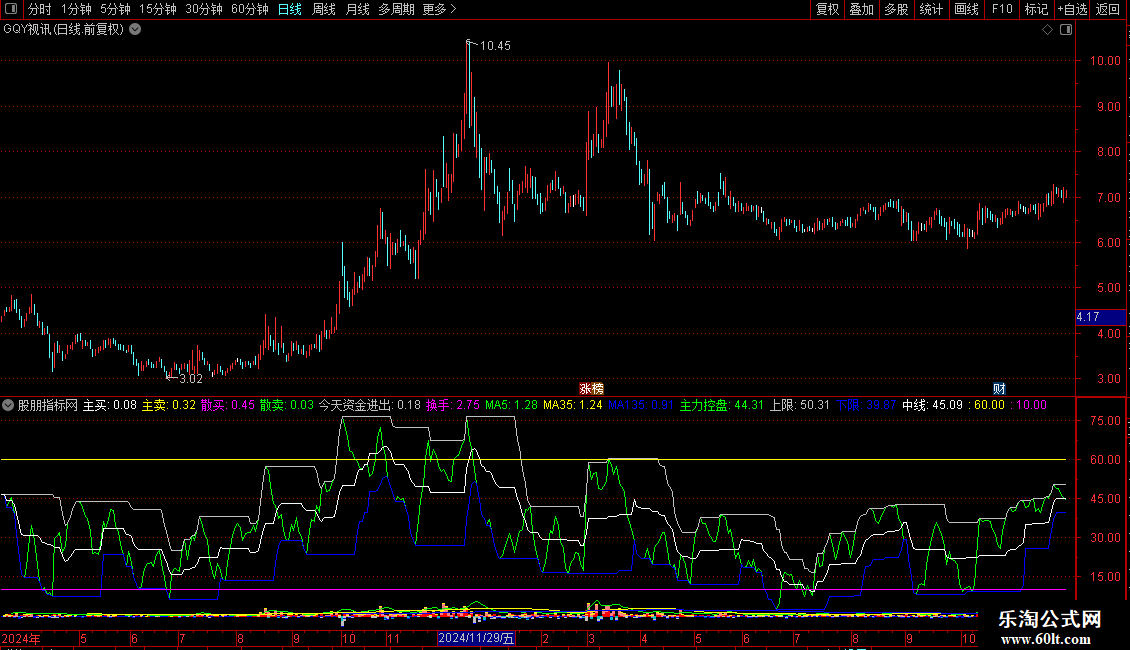Click the 2024/11/29/五 date label

coord(476,638)
